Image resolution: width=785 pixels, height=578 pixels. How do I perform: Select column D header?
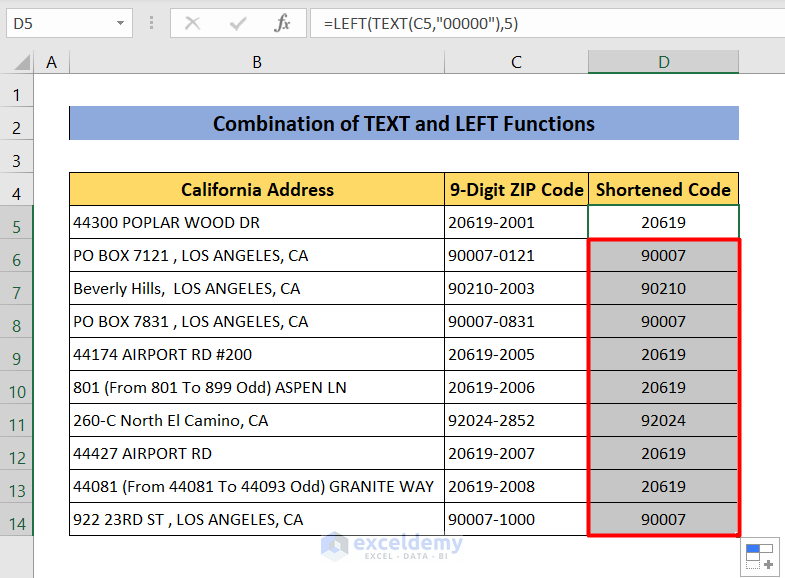coord(663,62)
